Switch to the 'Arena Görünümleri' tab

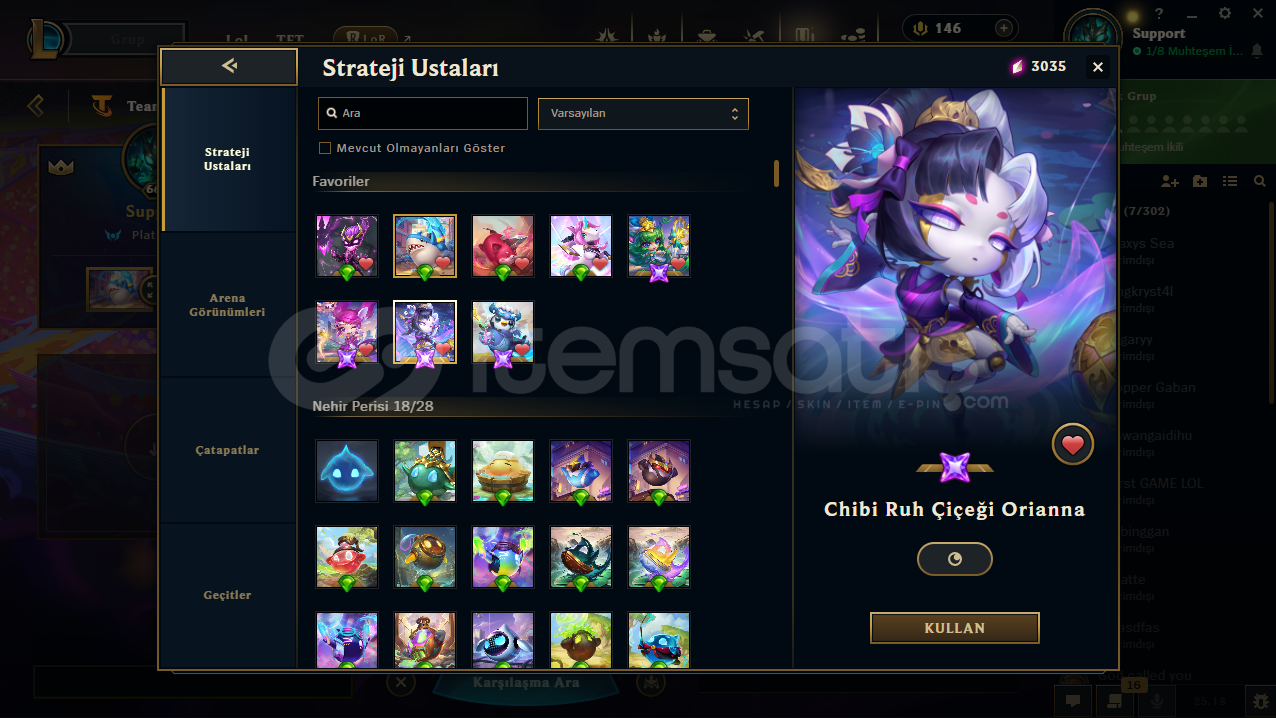click(227, 305)
